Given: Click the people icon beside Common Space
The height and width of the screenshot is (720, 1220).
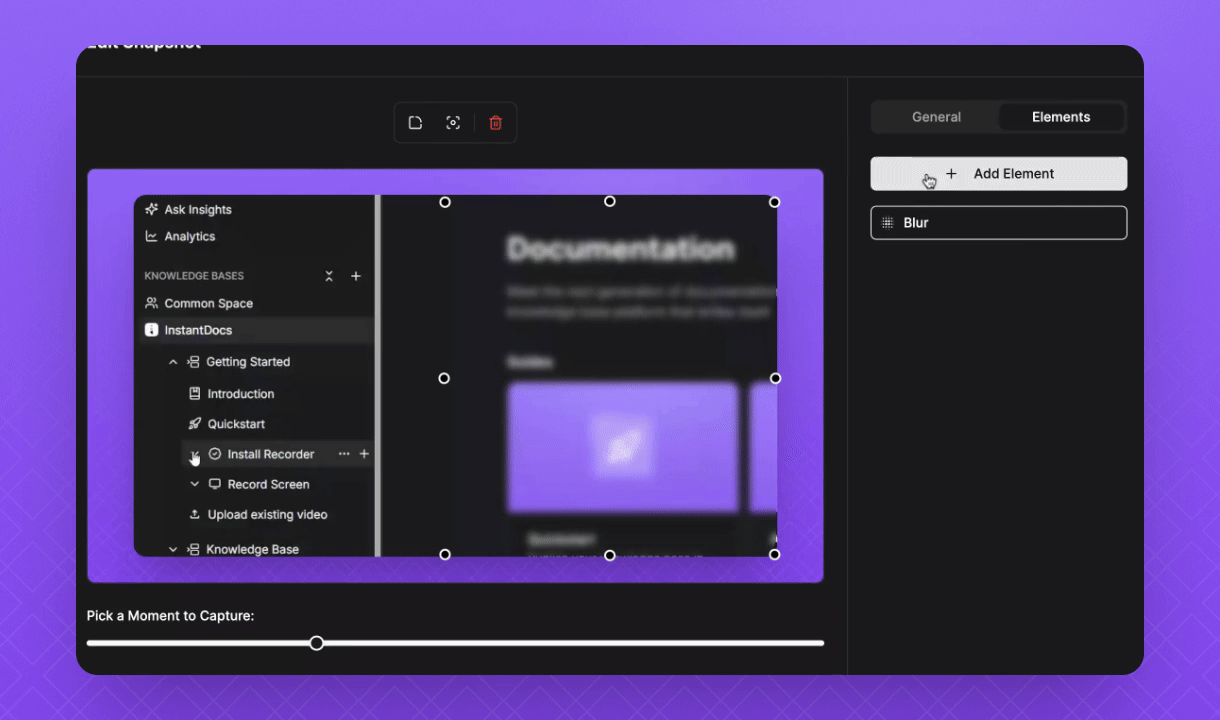Looking at the screenshot, I should [151, 303].
